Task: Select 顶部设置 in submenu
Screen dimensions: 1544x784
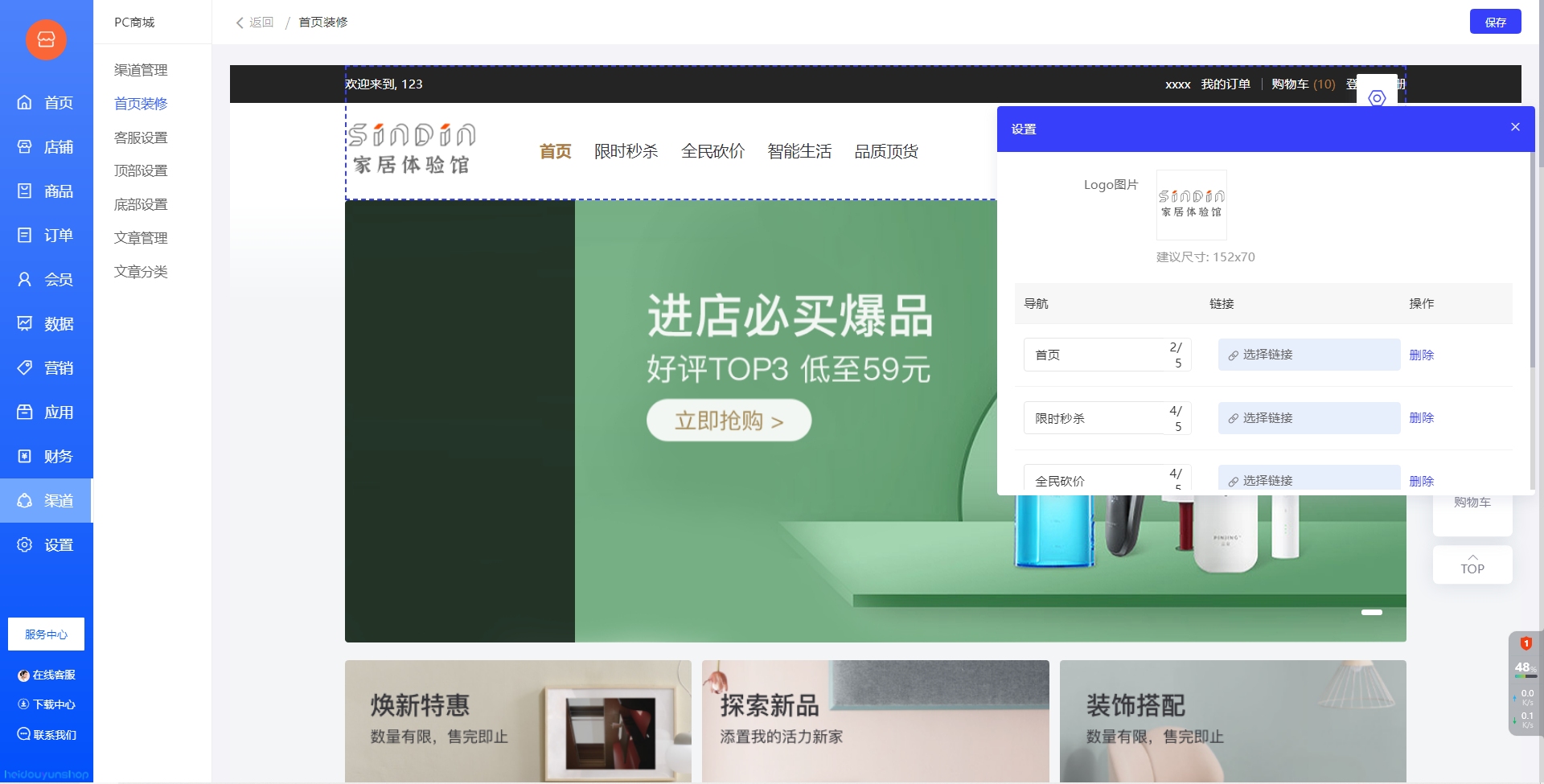Action: (141, 170)
